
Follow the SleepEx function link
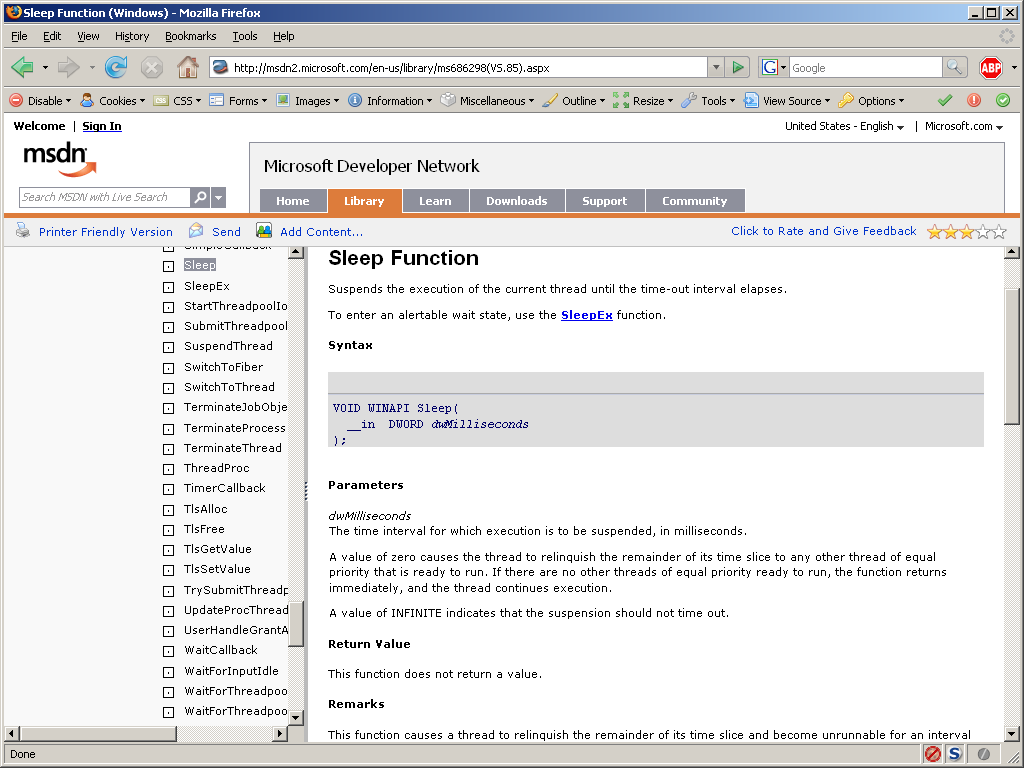[x=586, y=315]
